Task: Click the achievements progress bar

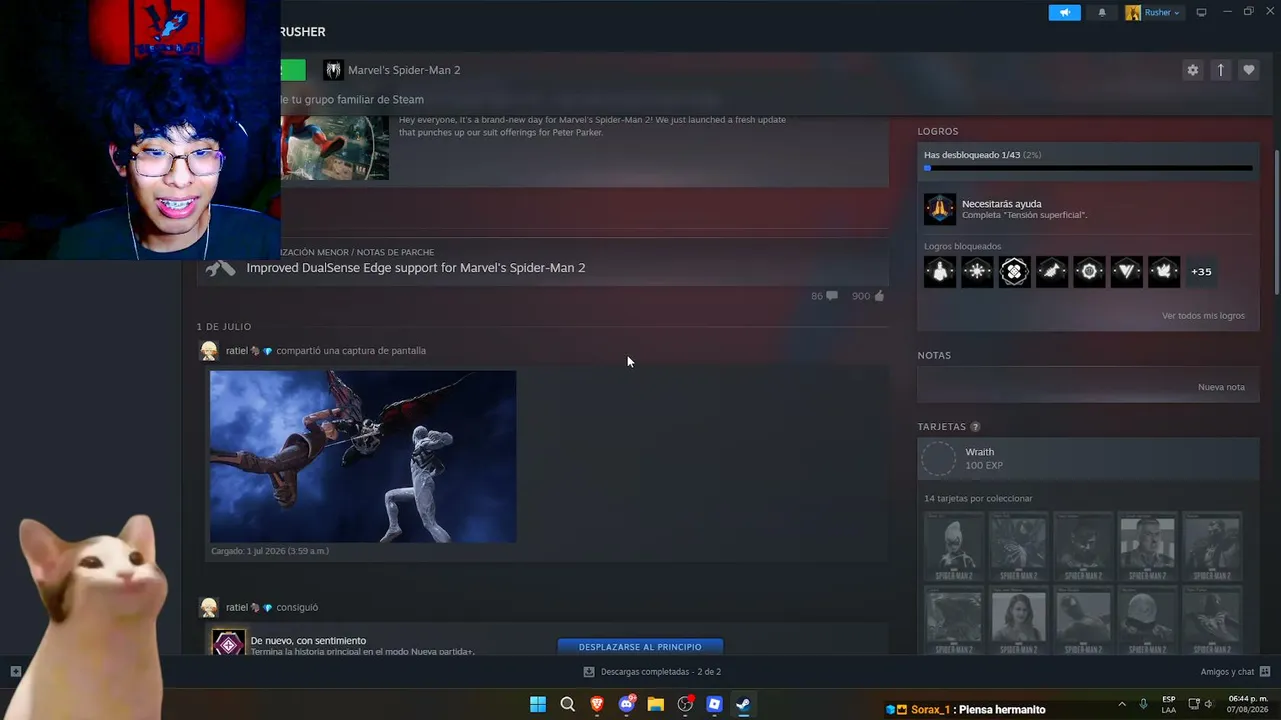Action: coord(1088,168)
